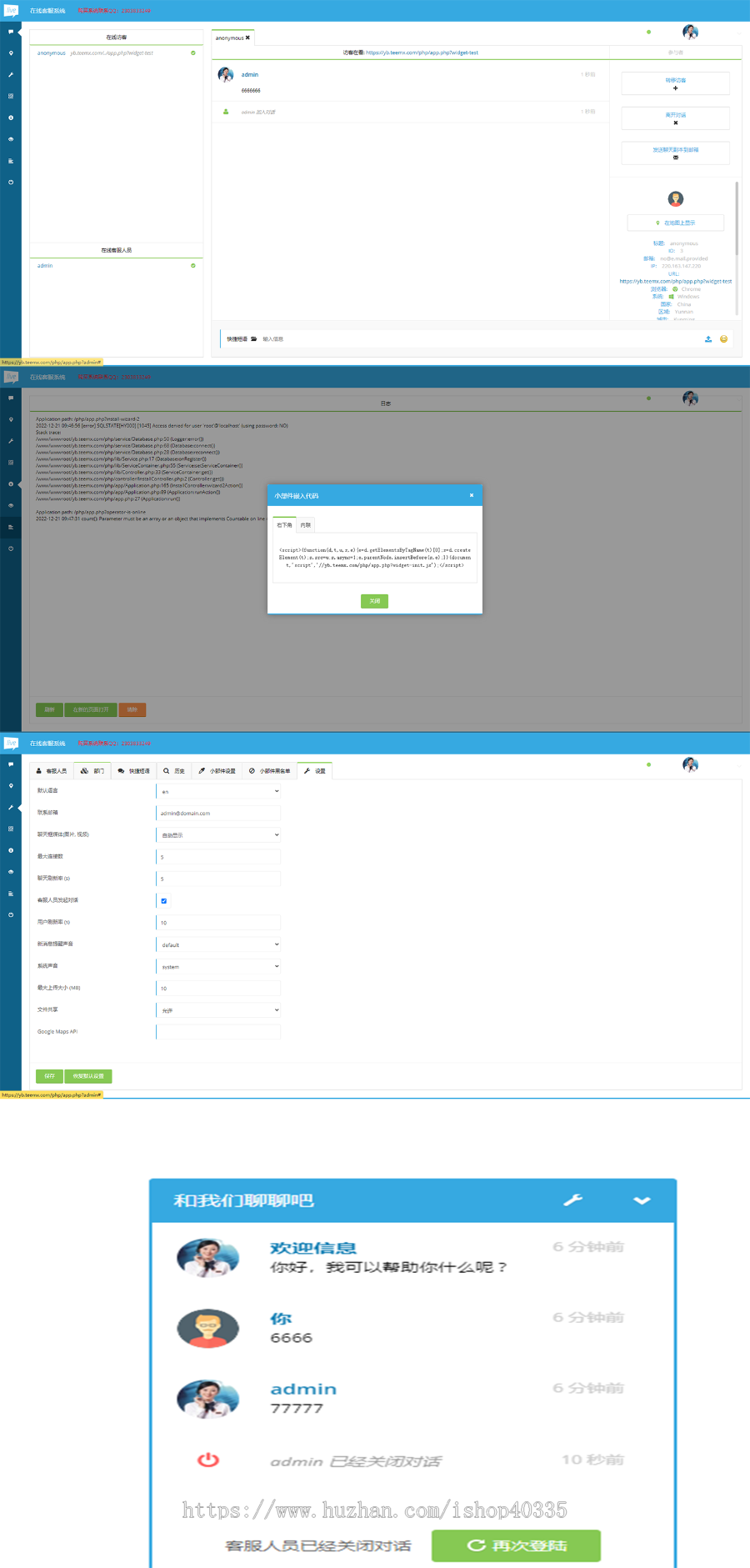Click the admin avatar at top right of chat screen

click(x=690, y=32)
